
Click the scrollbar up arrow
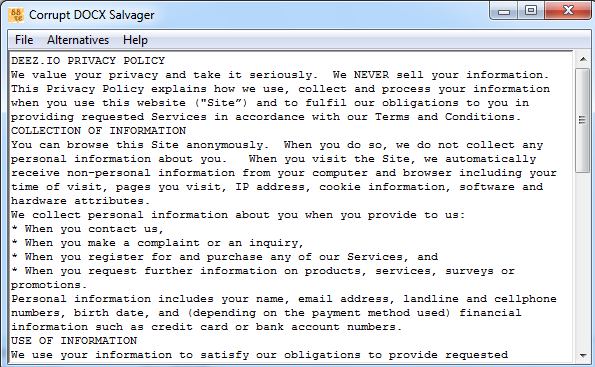click(583, 59)
